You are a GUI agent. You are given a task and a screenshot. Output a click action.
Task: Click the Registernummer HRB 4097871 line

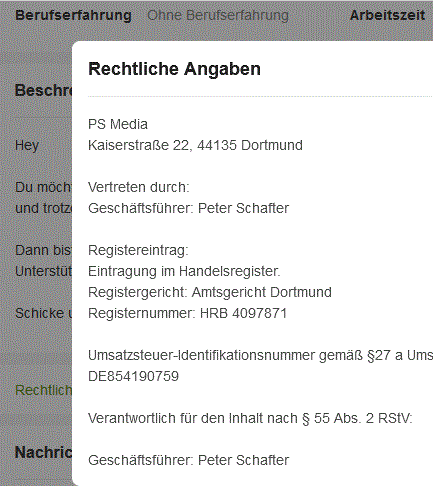click(187, 313)
